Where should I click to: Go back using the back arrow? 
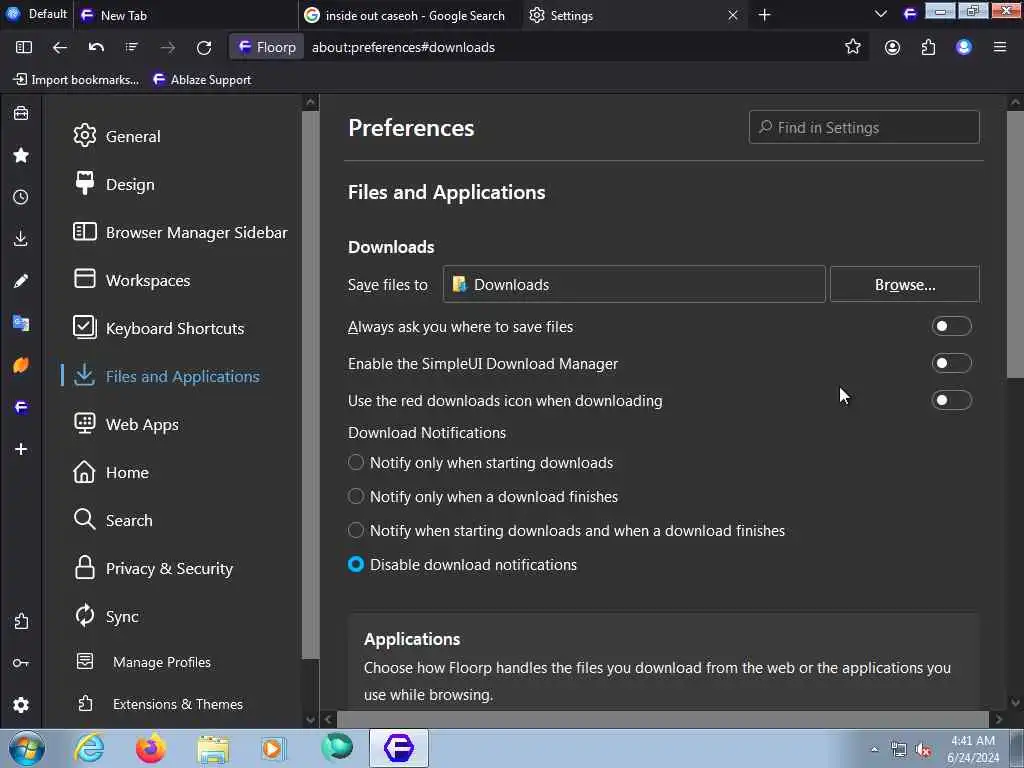(x=59, y=47)
